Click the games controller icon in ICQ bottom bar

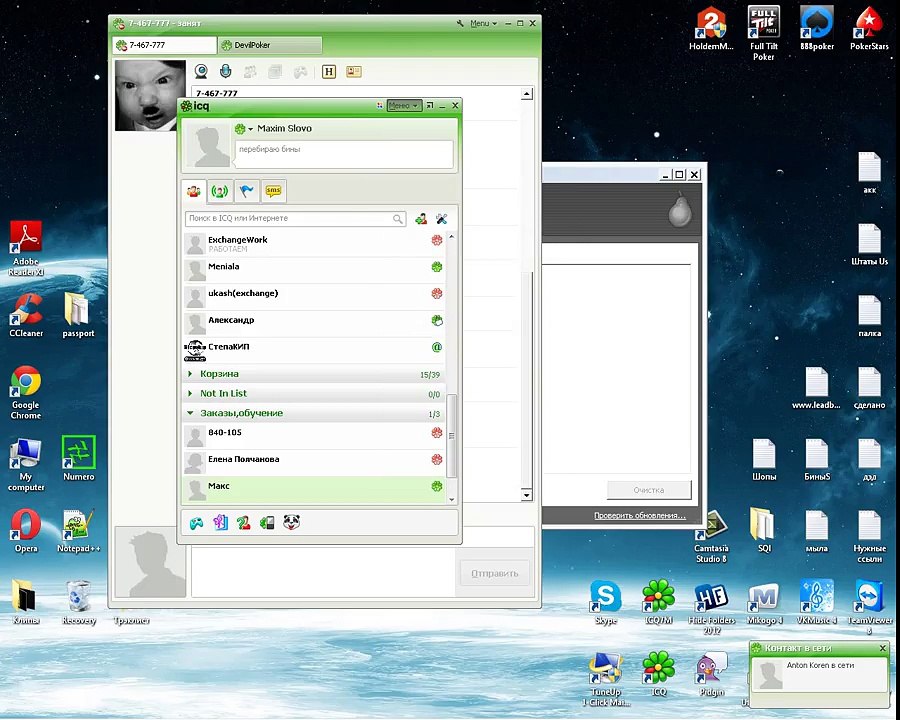click(x=196, y=523)
